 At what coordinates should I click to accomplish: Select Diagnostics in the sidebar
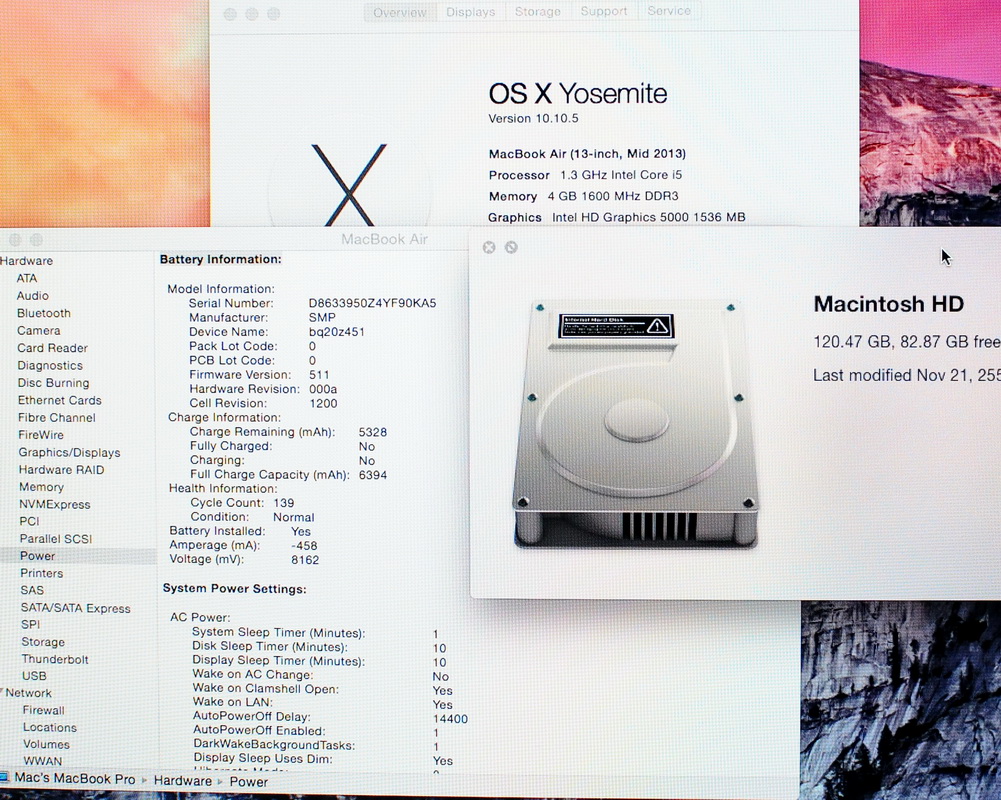pos(50,365)
